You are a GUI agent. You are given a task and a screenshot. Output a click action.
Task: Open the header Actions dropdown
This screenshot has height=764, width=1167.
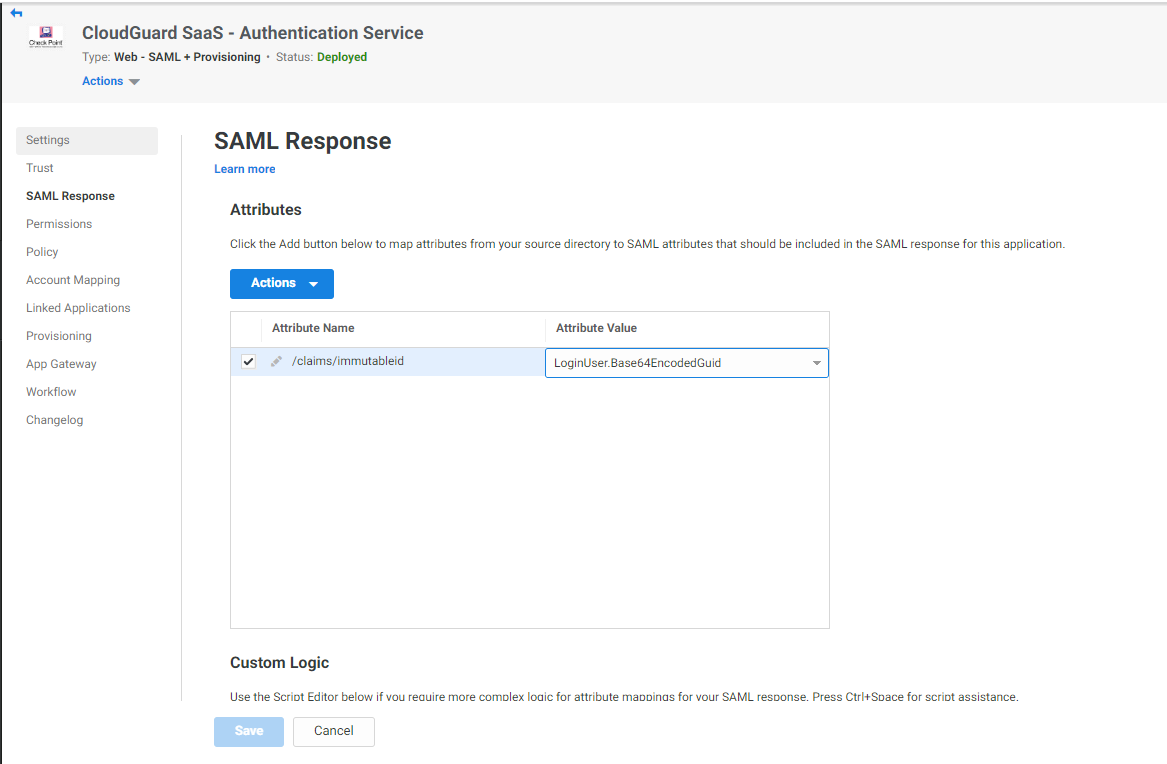tap(110, 81)
